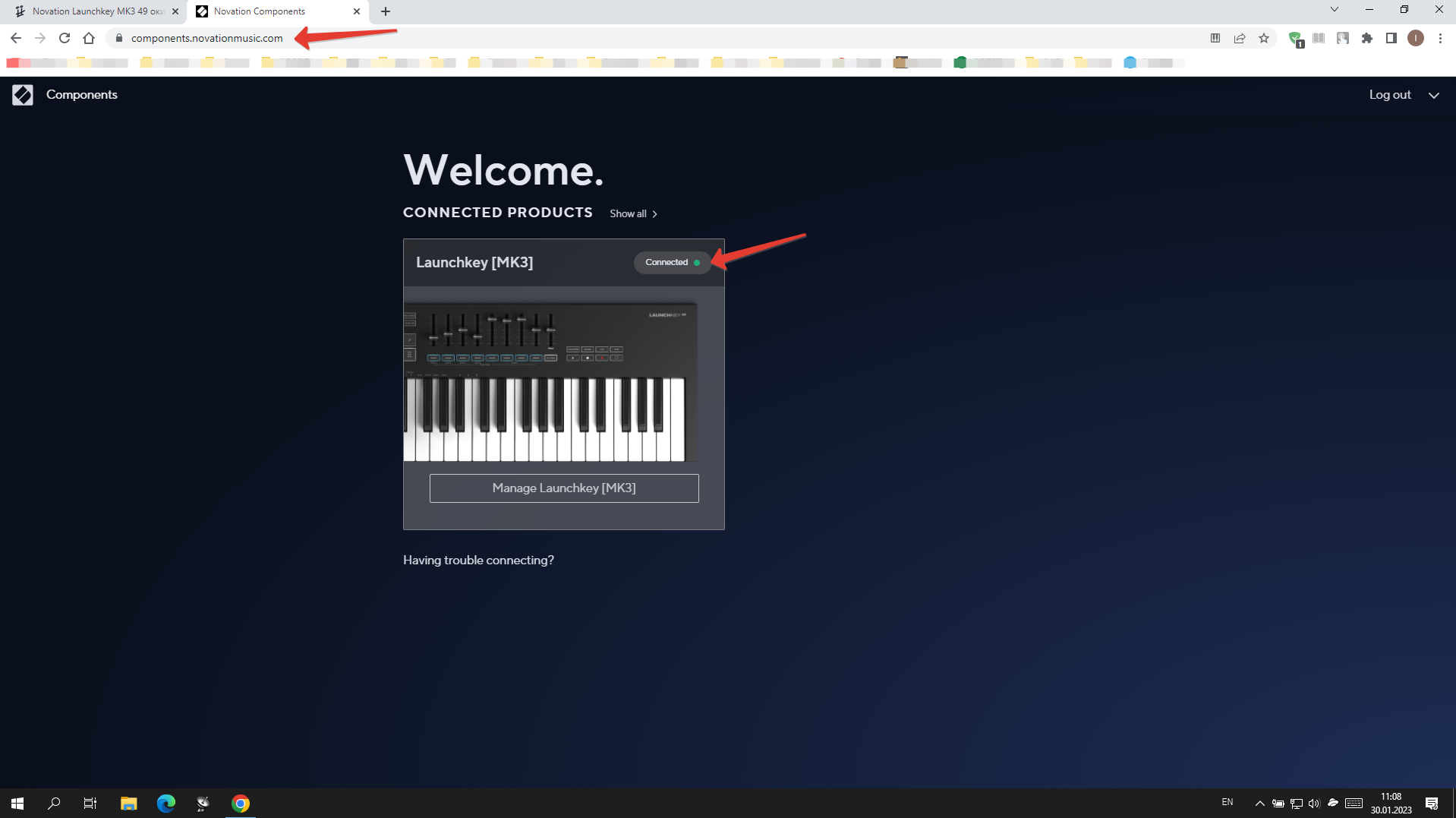Open a new browser tab
The height and width of the screenshot is (818, 1456).
386,11
